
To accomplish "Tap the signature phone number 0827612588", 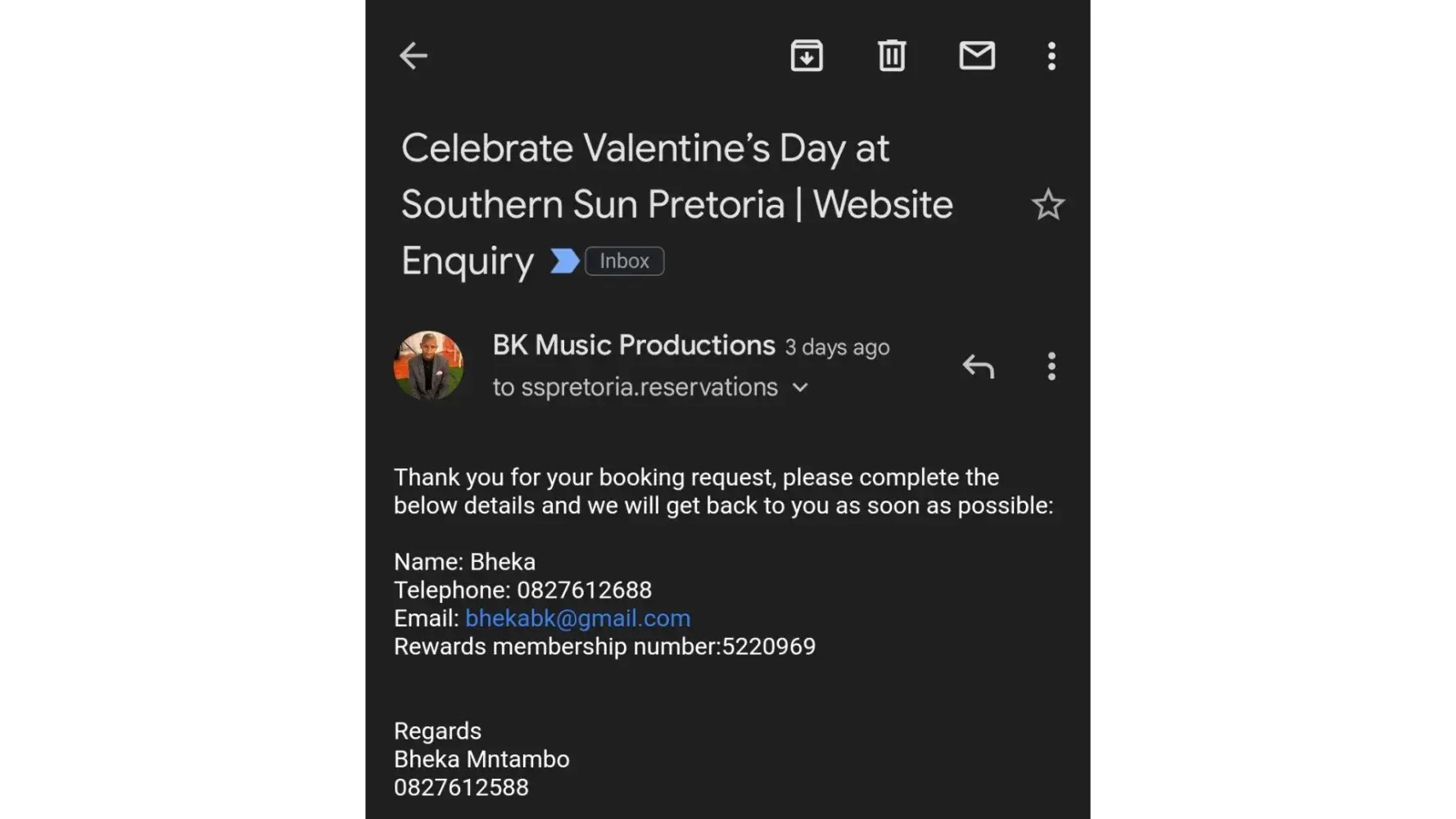I will [x=461, y=788].
